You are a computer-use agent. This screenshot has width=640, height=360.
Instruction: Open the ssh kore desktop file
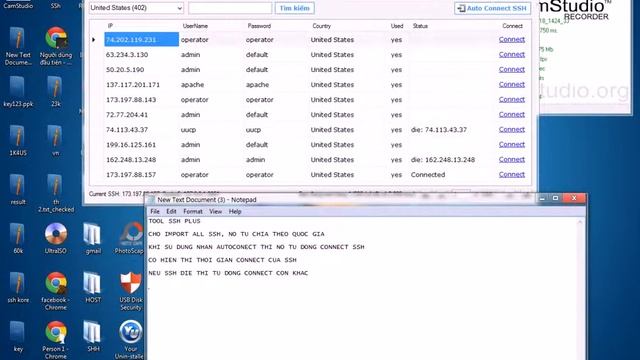point(18,288)
